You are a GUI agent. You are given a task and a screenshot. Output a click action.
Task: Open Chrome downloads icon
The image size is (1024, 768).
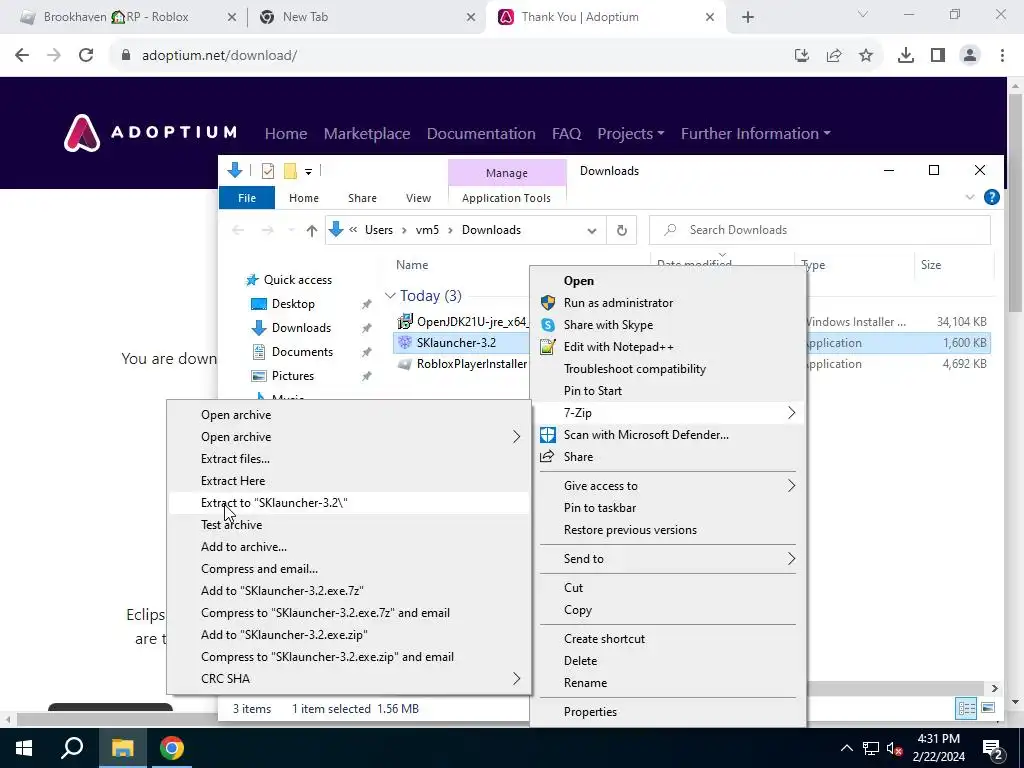pyautogui.click(x=906, y=56)
